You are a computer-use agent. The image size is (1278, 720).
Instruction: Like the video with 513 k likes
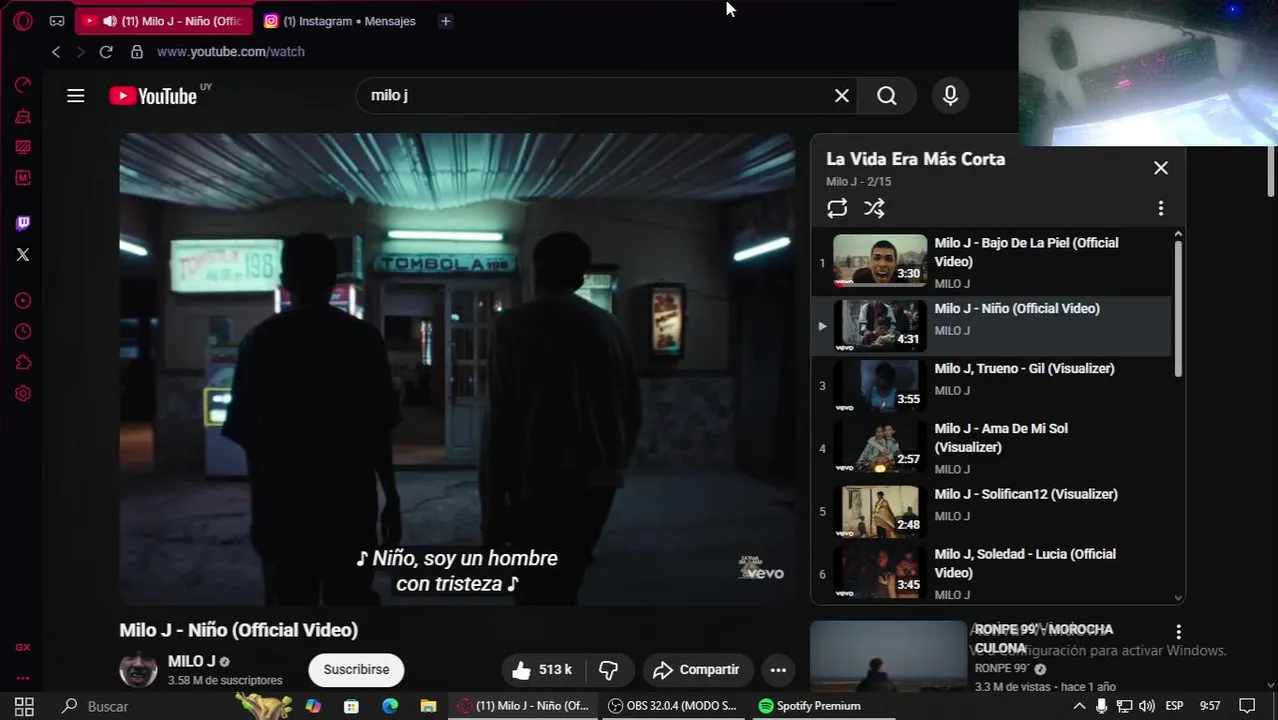[x=542, y=670]
